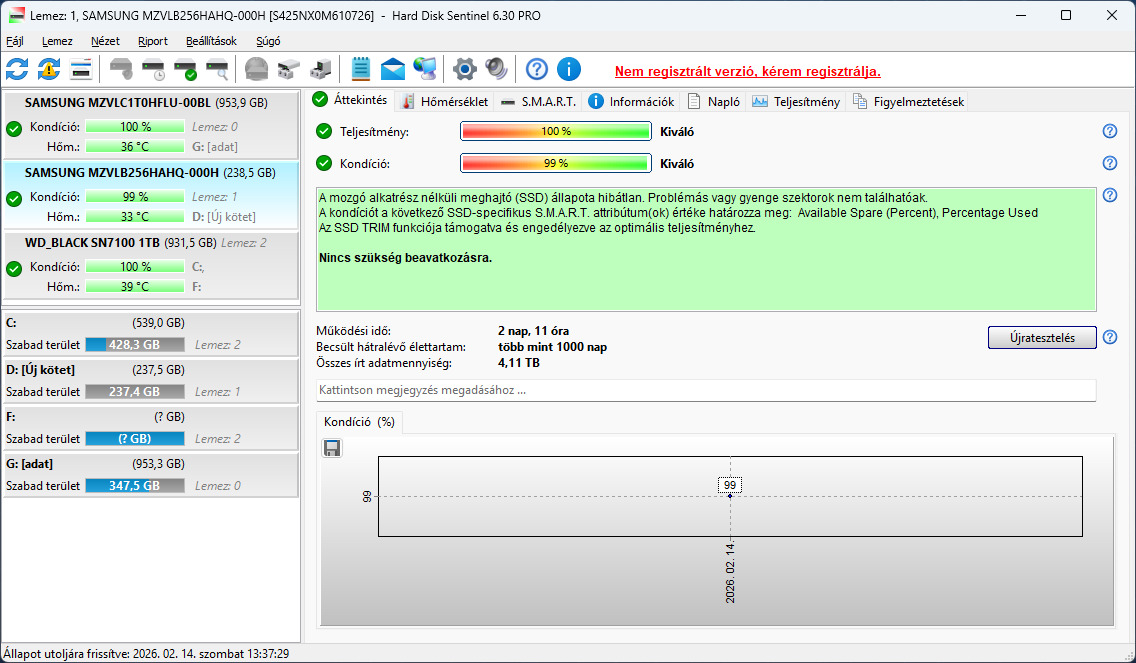Screen dimensions: 1136x663
Task: Click the disk with drawers toolbar icon
Action: click(288, 70)
